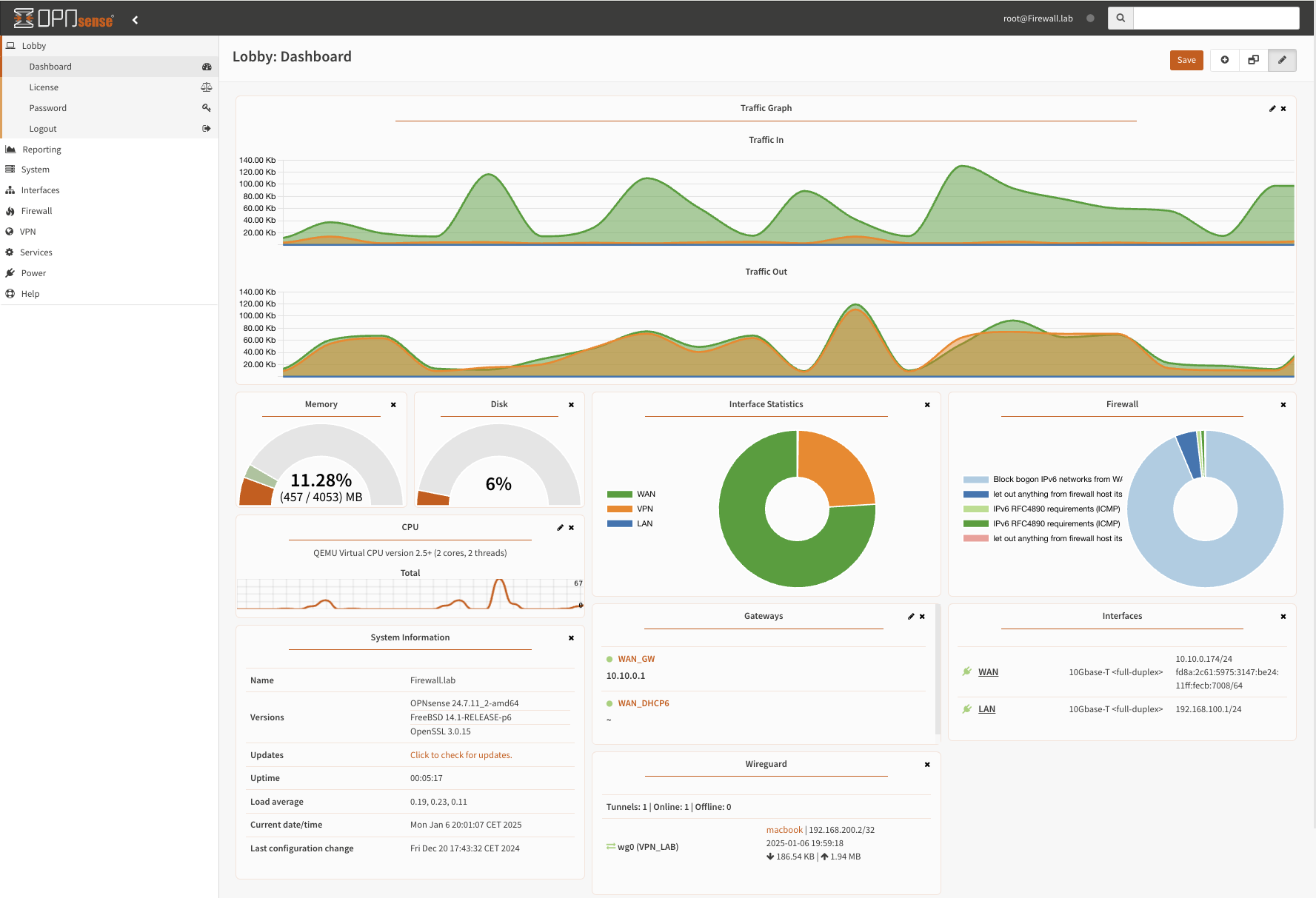Open the WAN_DHCP6 gateway link
The height and width of the screenshot is (898, 1316).
644,703
